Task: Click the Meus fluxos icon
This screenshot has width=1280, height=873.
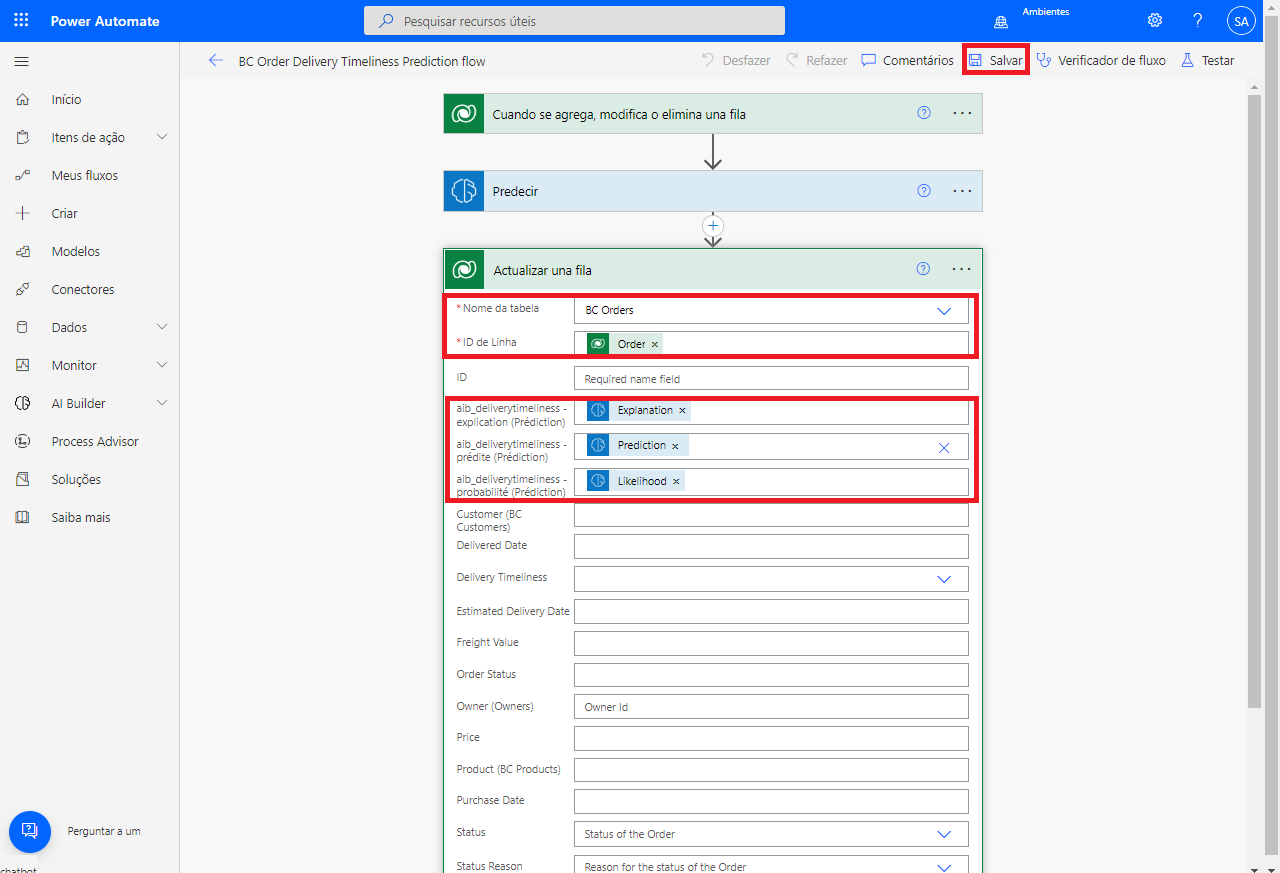Action: point(22,176)
